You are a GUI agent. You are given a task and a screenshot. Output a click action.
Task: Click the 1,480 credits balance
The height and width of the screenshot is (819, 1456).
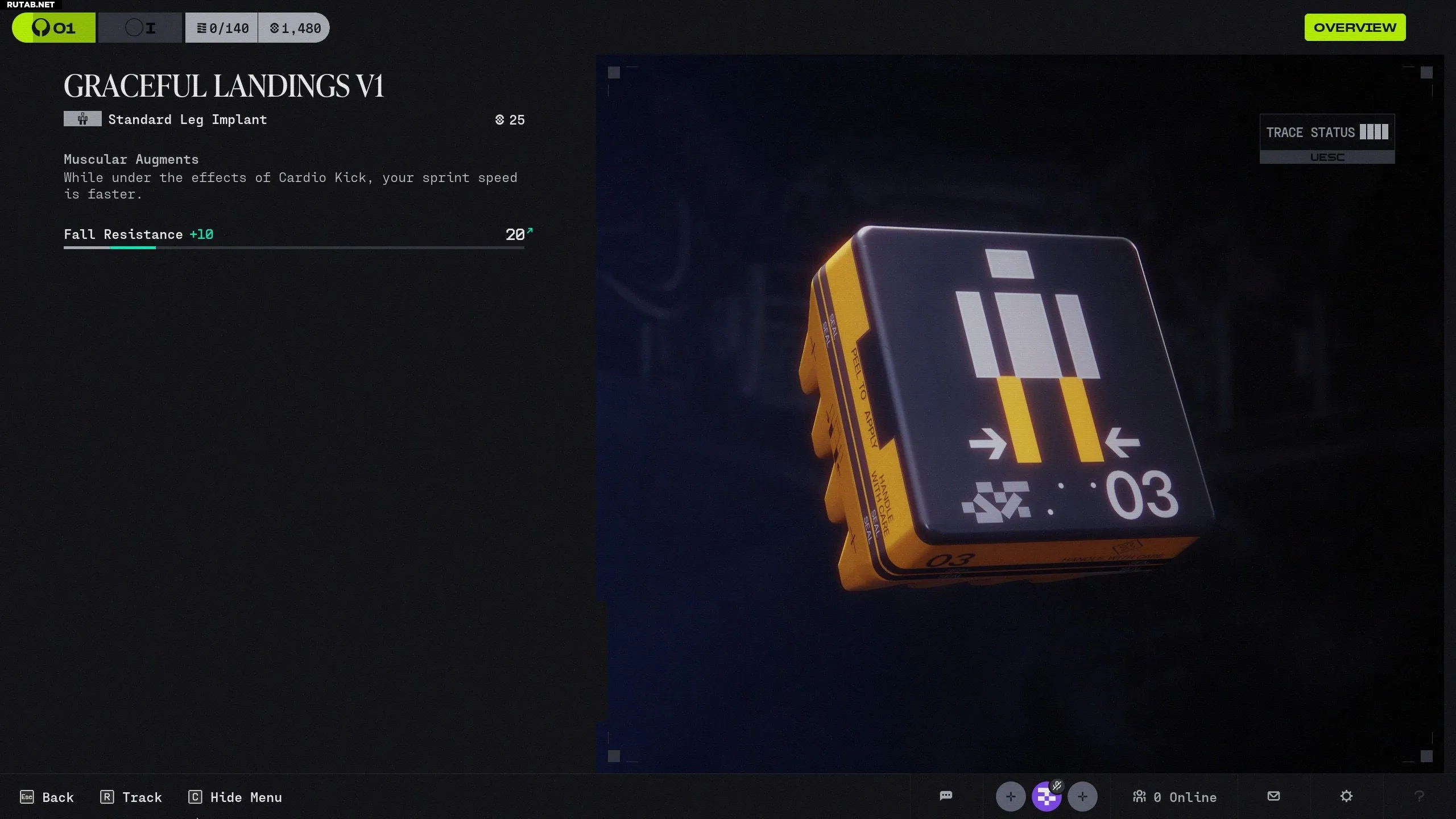pos(295,28)
